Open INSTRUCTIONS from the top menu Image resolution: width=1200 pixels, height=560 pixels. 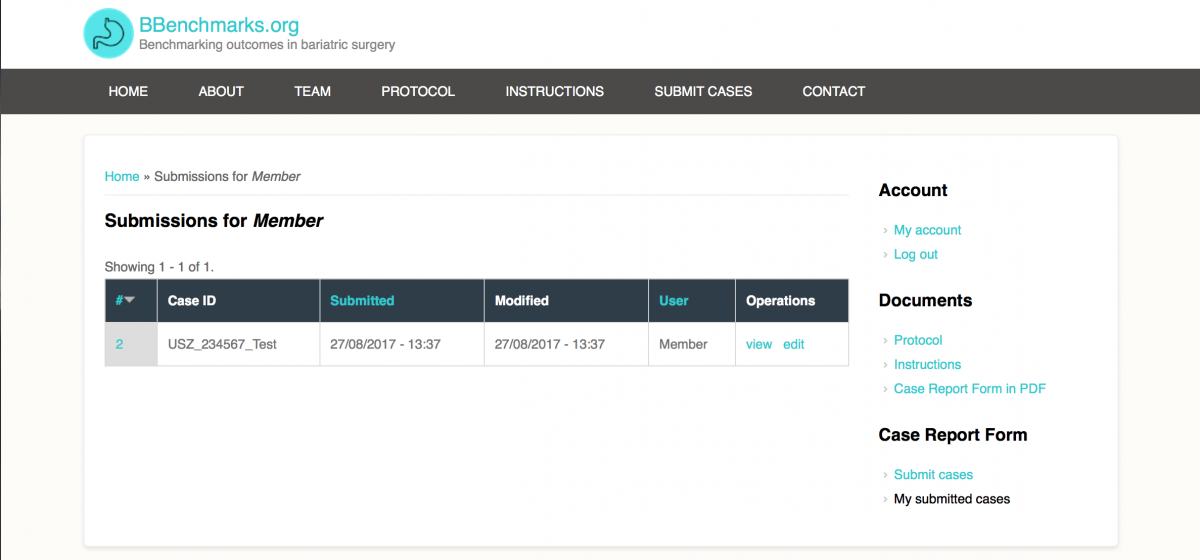554,91
